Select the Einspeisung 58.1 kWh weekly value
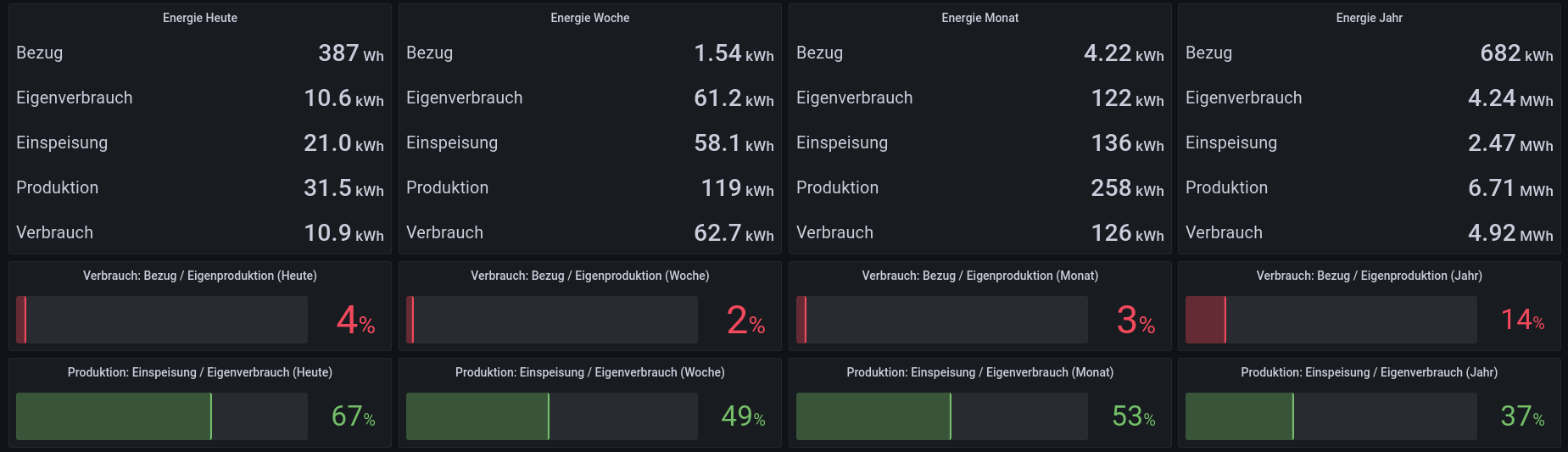 [733, 143]
